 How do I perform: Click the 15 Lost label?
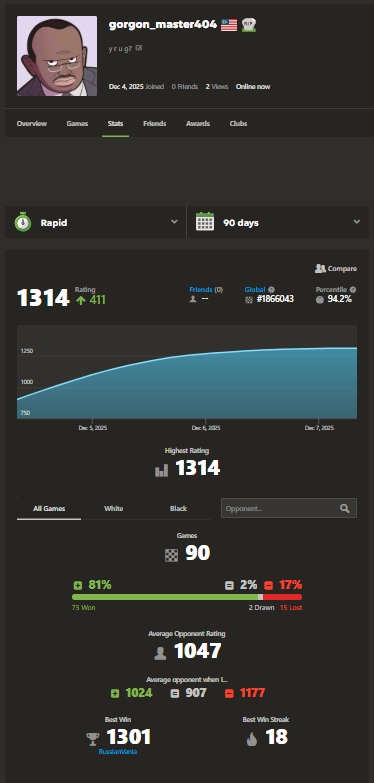point(291,608)
